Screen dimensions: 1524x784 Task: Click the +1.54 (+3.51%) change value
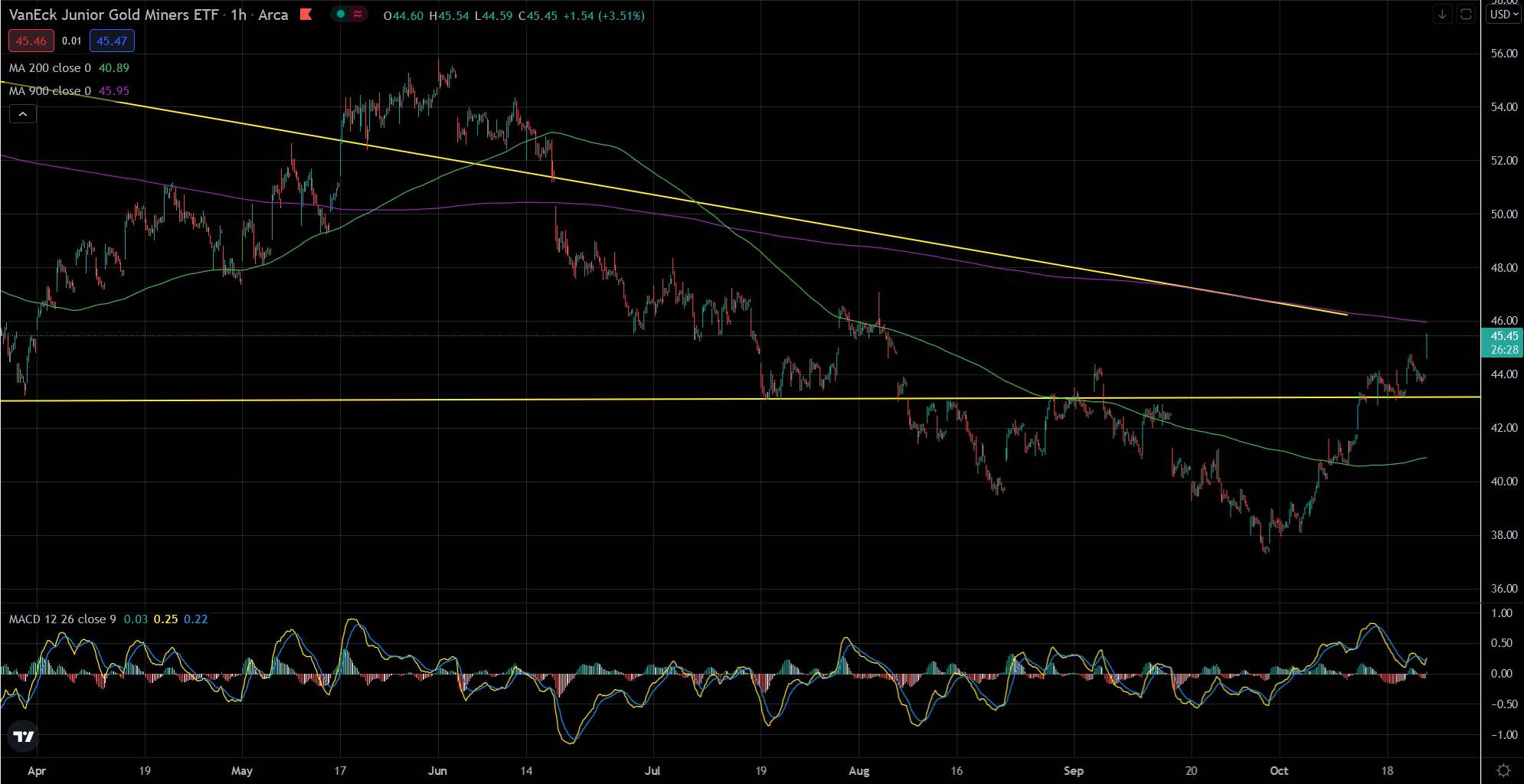pyautogui.click(x=603, y=15)
